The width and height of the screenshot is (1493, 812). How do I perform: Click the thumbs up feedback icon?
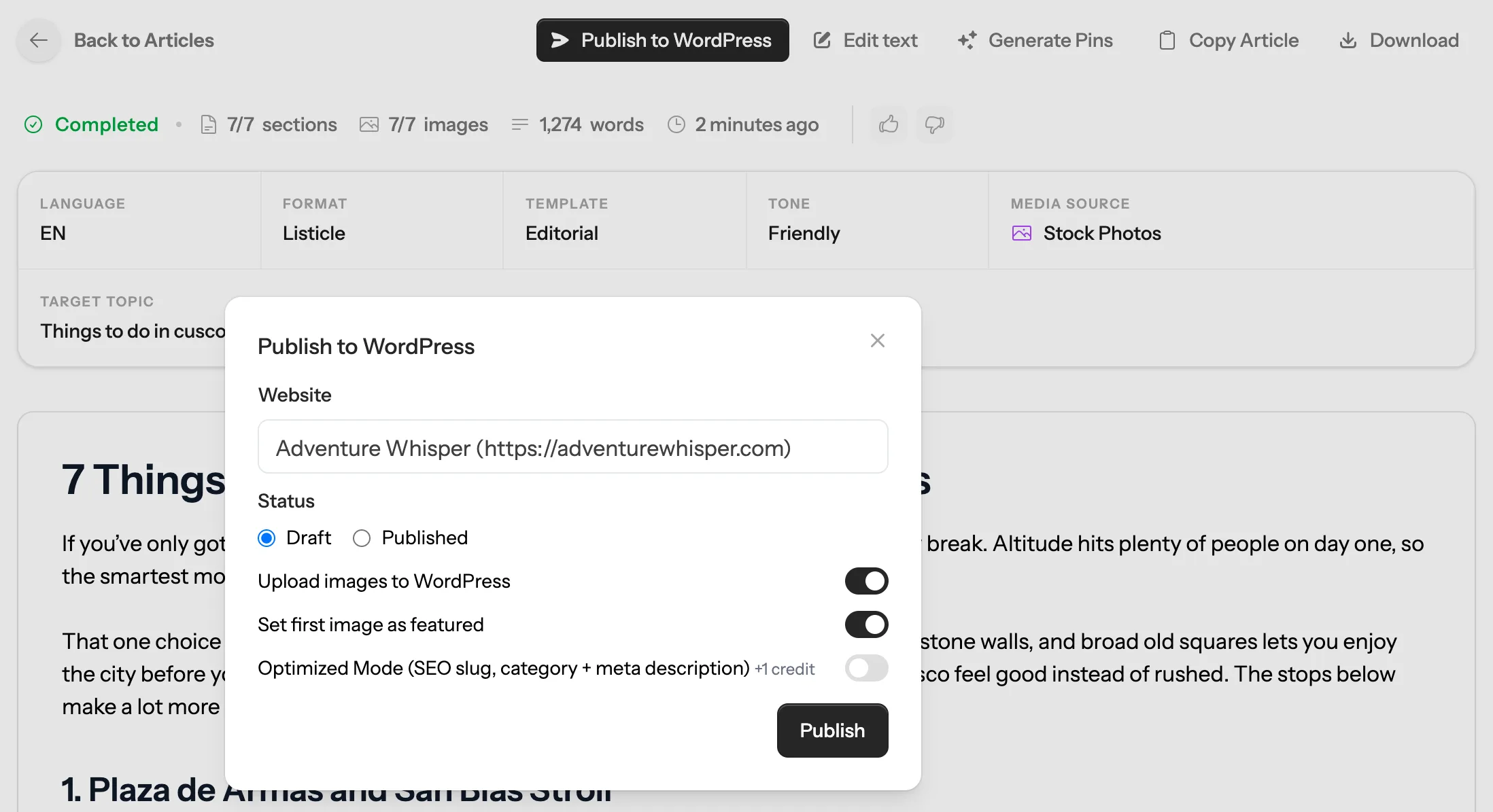[x=889, y=124]
